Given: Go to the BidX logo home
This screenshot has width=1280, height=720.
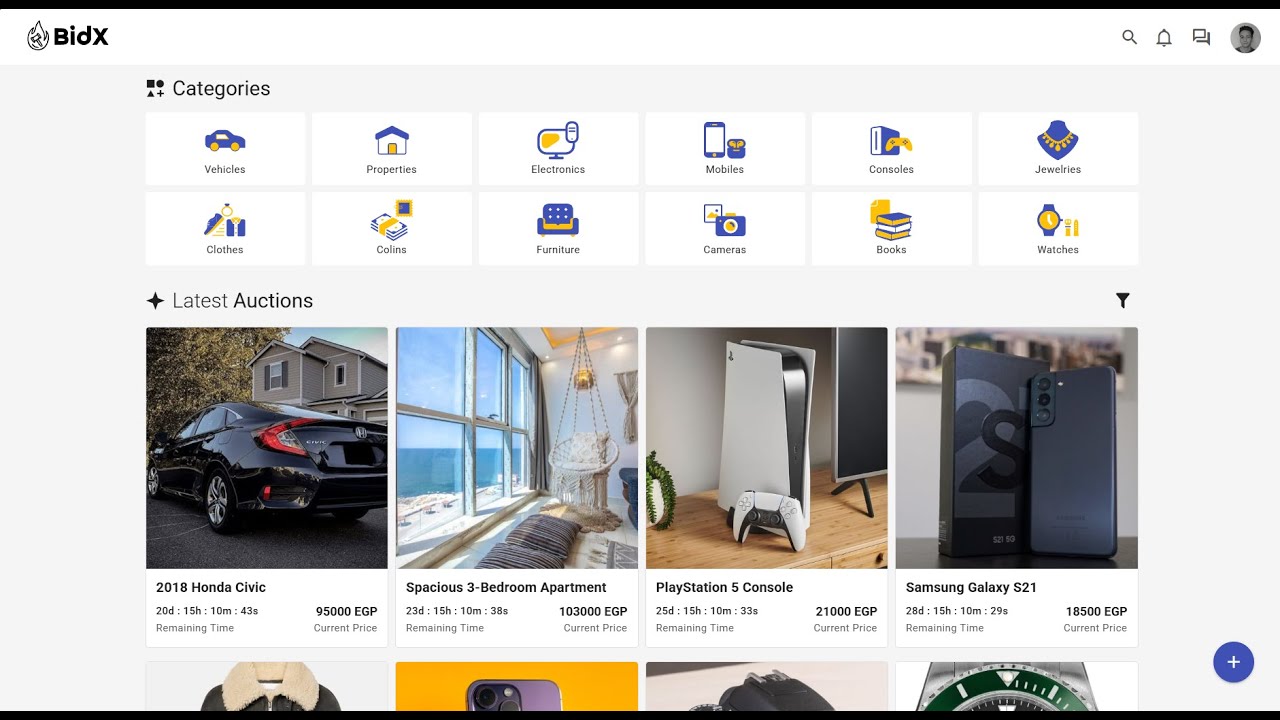Looking at the screenshot, I should pos(68,37).
